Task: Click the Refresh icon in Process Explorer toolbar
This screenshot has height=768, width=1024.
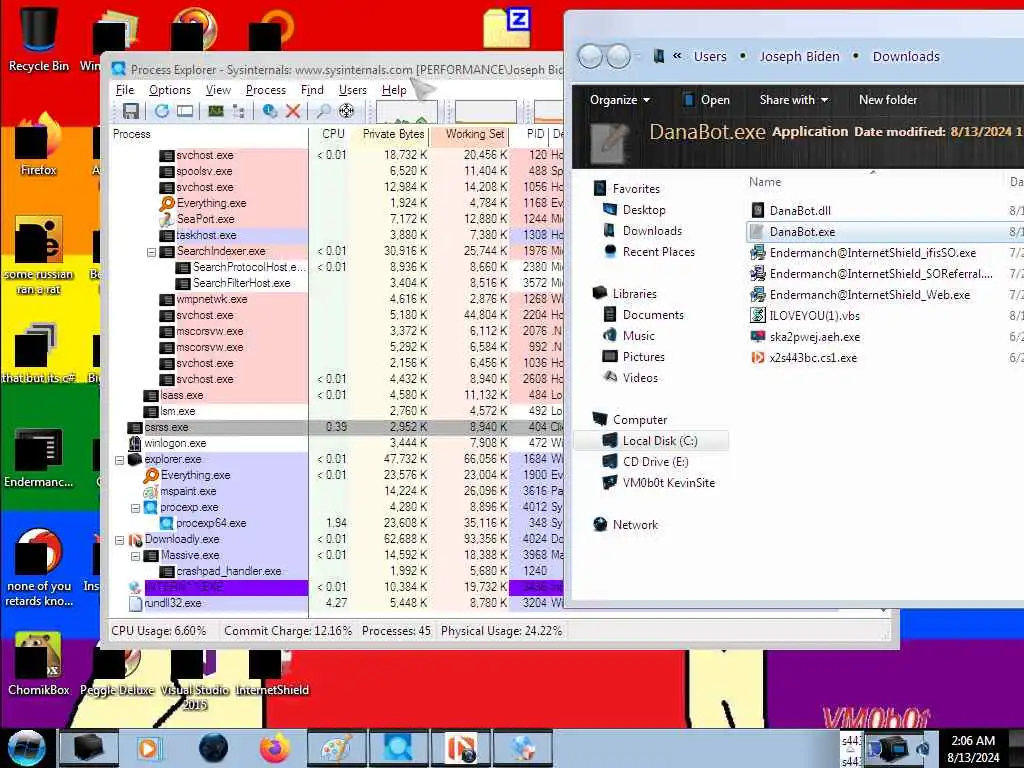Action: pos(161,111)
